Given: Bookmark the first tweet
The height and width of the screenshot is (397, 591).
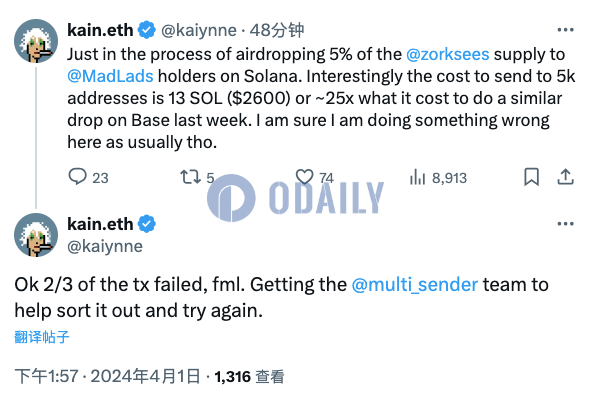Looking at the screenshot, I should click(x=531, y=177).
